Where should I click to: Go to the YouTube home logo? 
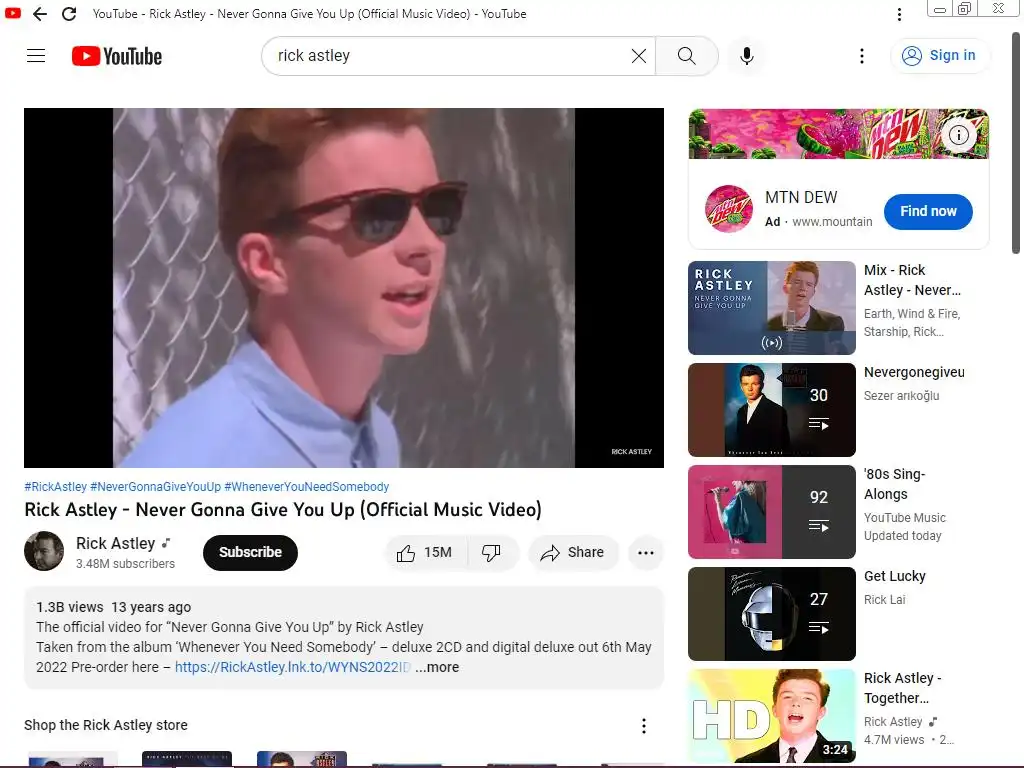[117, 56]
